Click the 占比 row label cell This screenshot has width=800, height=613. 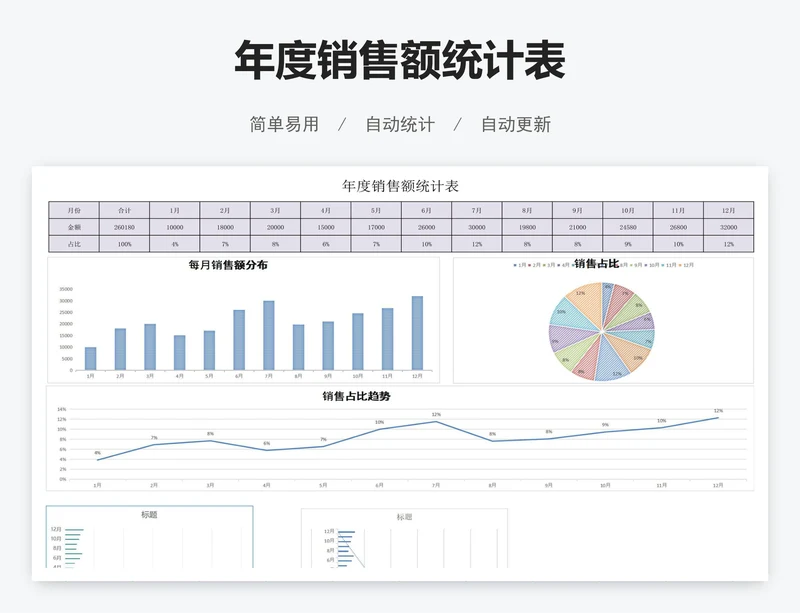click(74, 244)
